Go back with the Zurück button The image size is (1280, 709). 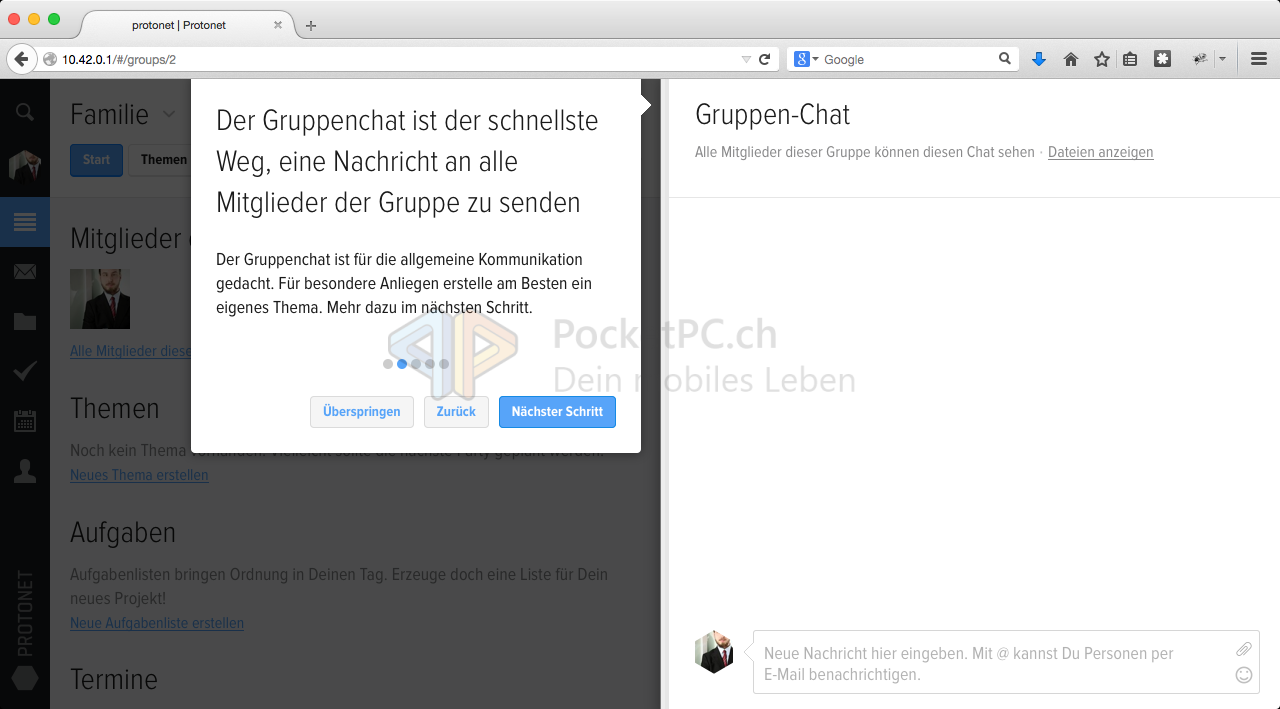click(x=456, y=412)
